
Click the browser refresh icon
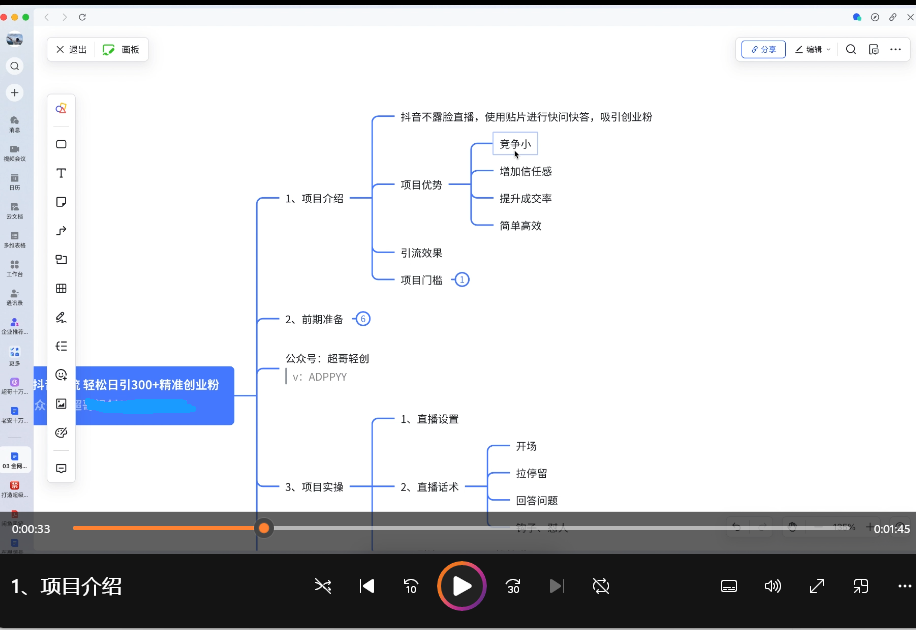82,18
